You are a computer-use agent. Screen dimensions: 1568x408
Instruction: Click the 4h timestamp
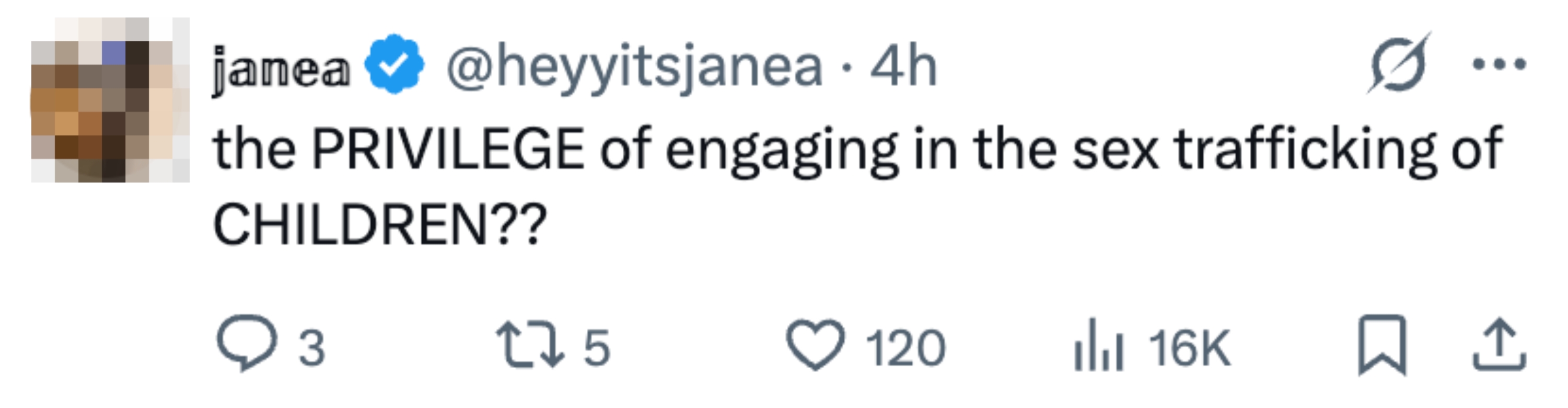coord(903,68)
